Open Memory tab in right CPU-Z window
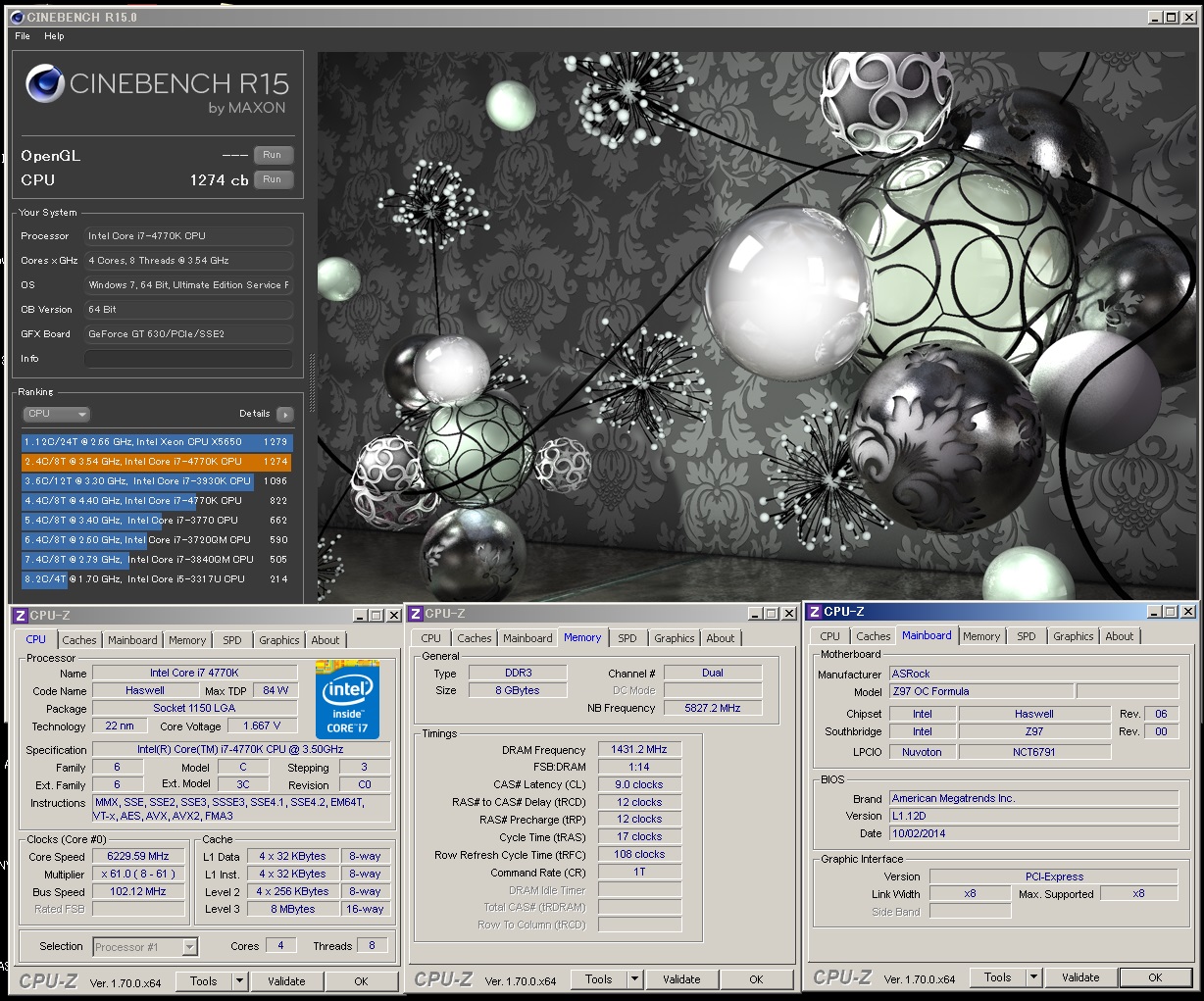The height and width of the screenshot is (1001, 1204). (981, 636)
